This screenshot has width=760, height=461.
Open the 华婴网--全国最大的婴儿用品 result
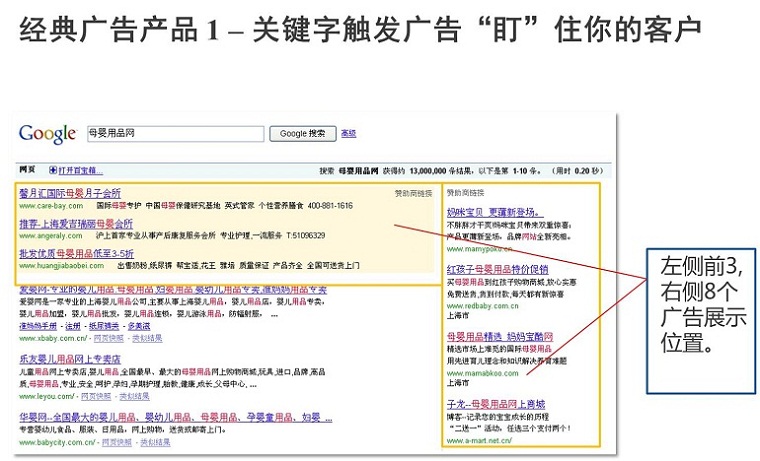[x=176, y=417]
